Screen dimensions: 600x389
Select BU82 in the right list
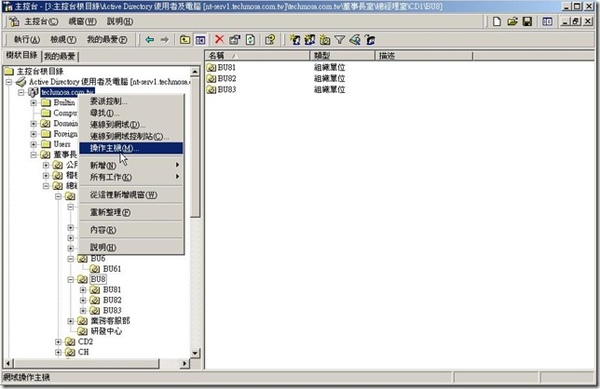227,79
